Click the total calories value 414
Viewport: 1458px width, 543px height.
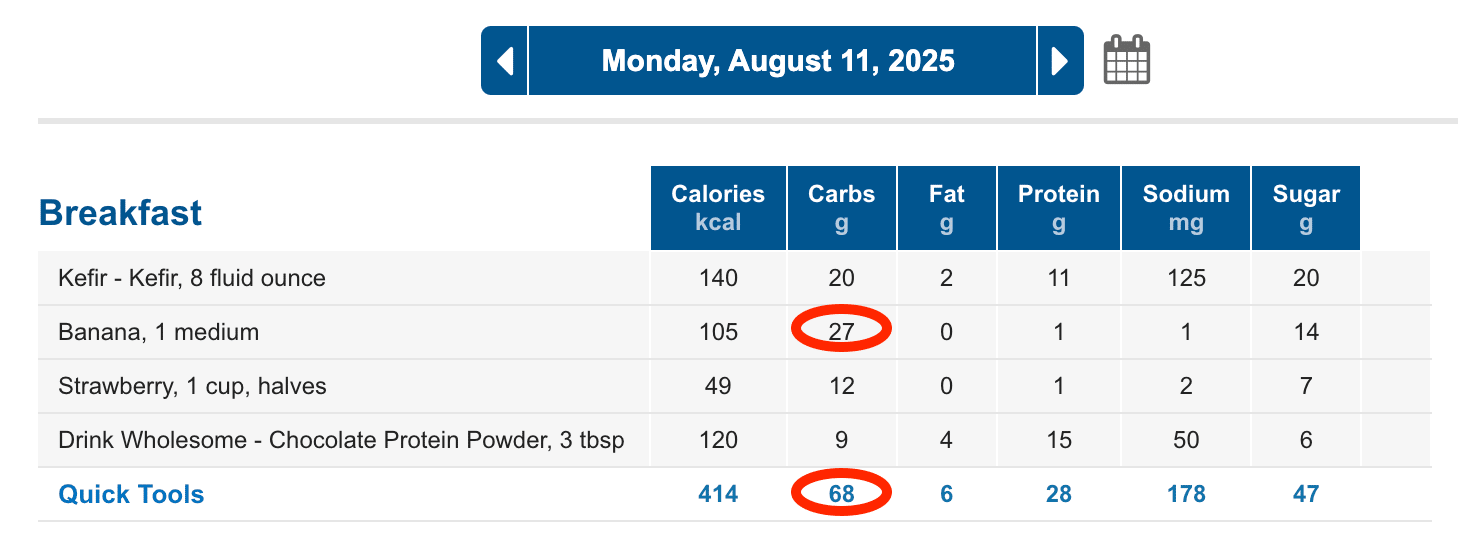pos(718,494)
